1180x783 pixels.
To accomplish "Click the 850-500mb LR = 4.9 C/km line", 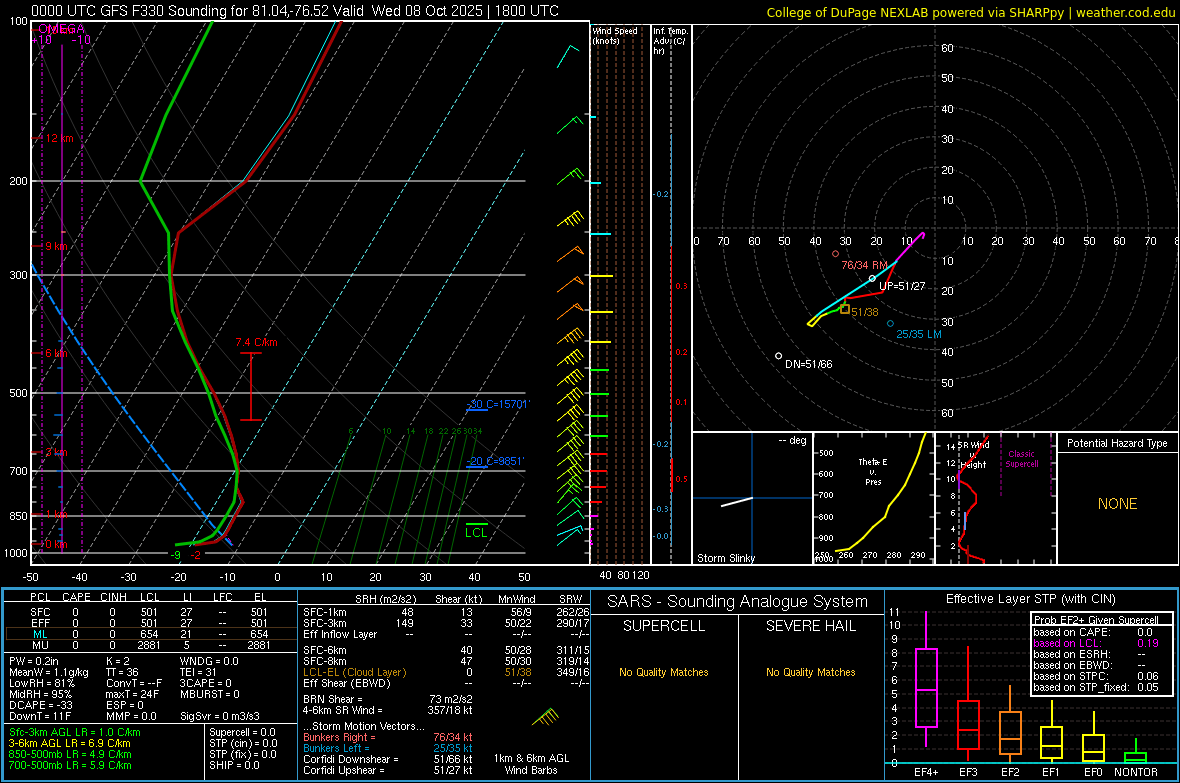I will (x=70, y=754).
